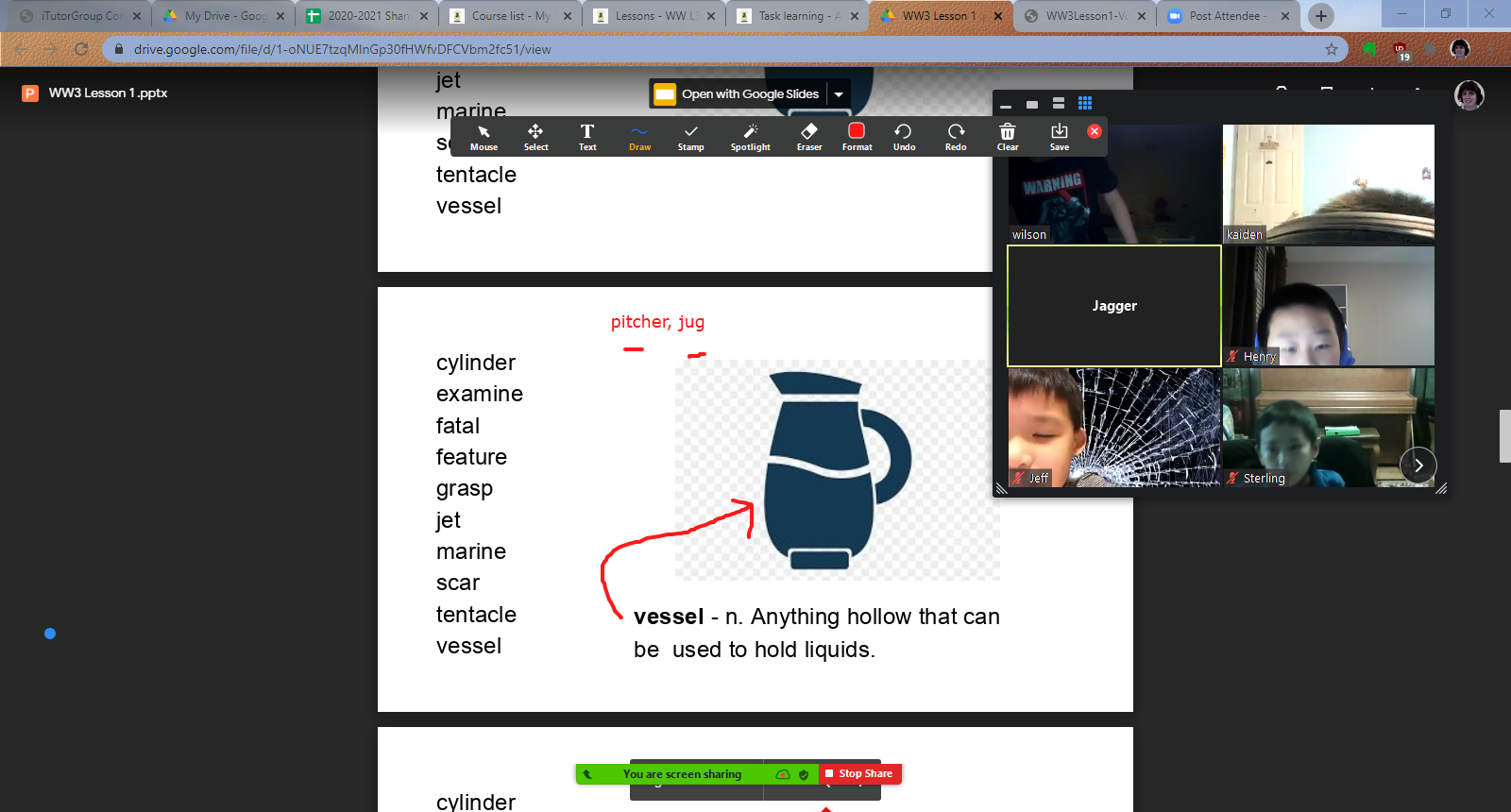Click 'pitcher, jug' red annotation text
The image size is (1511, 812).
pyautogui.click(x=657, y=322)
